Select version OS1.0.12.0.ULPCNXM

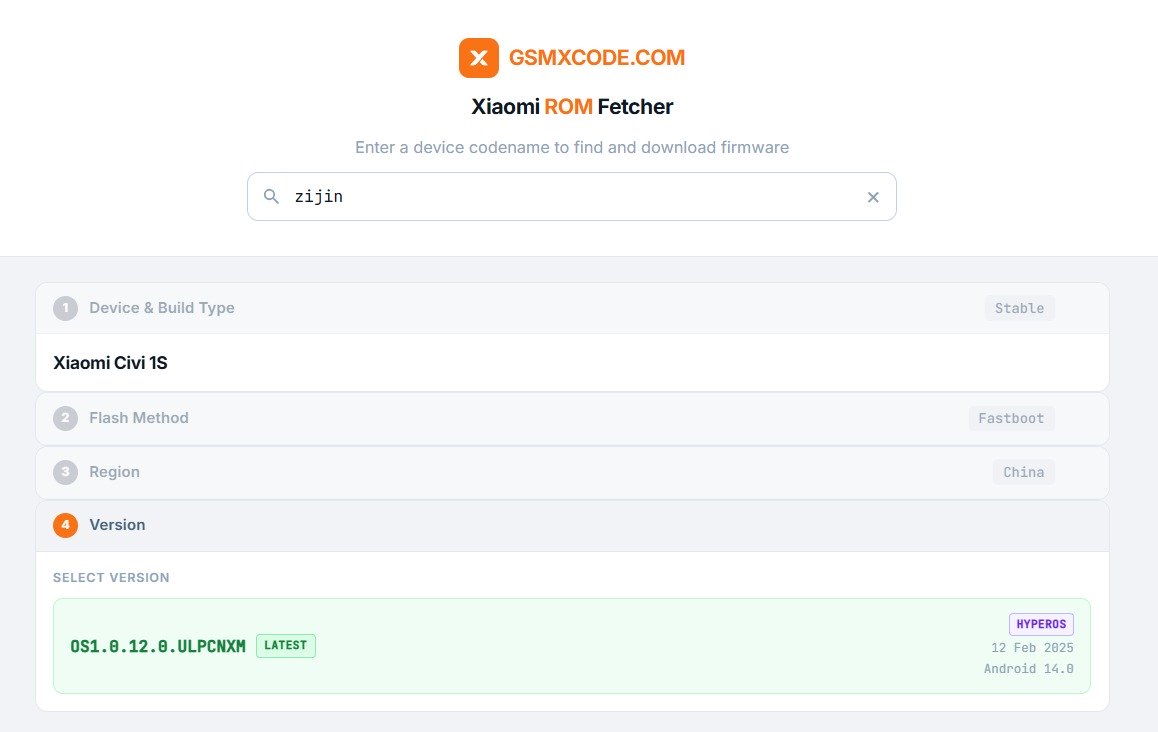(572, 646)
